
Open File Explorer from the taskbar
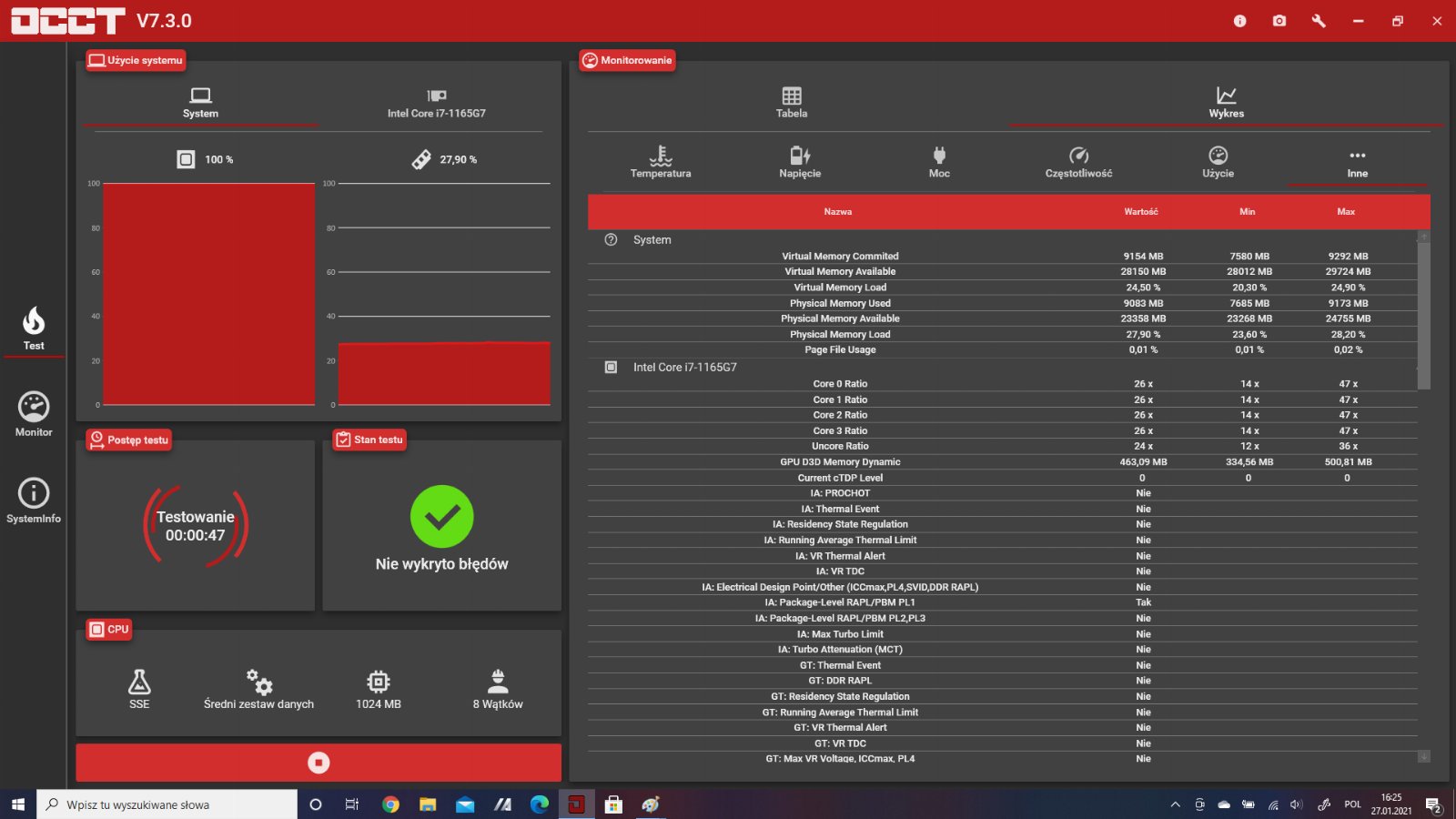(428, 804)
